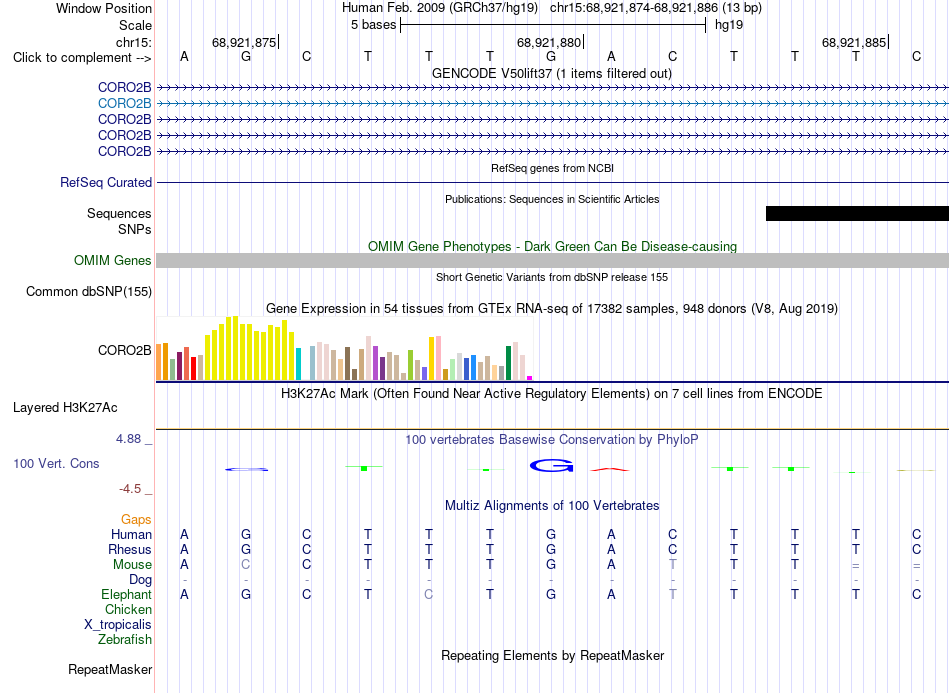Click the RepeatMasker track label
The width and height of the screenshot is (950, 693).
[x=110, y=670]
